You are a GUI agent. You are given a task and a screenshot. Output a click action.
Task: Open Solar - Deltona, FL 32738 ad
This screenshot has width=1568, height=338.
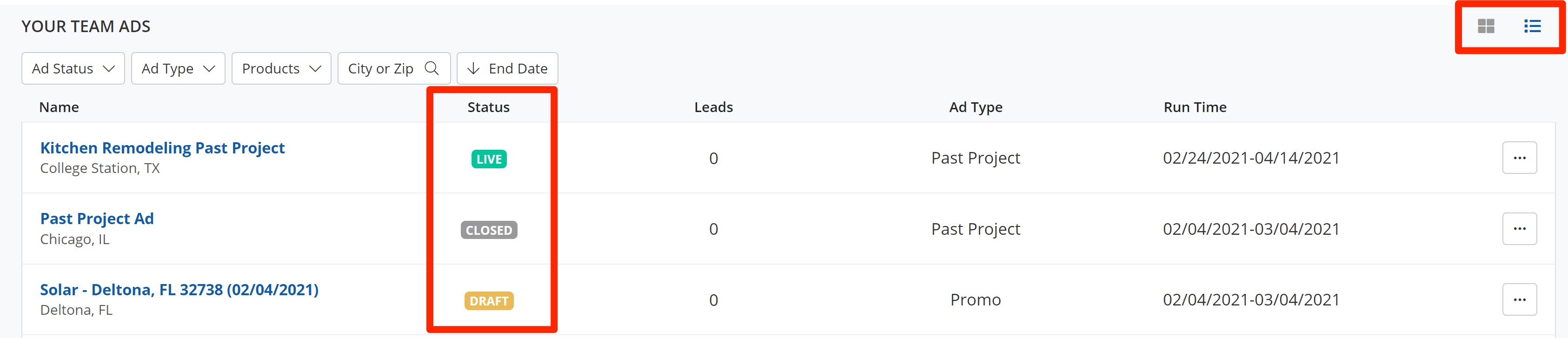(179, 289)
